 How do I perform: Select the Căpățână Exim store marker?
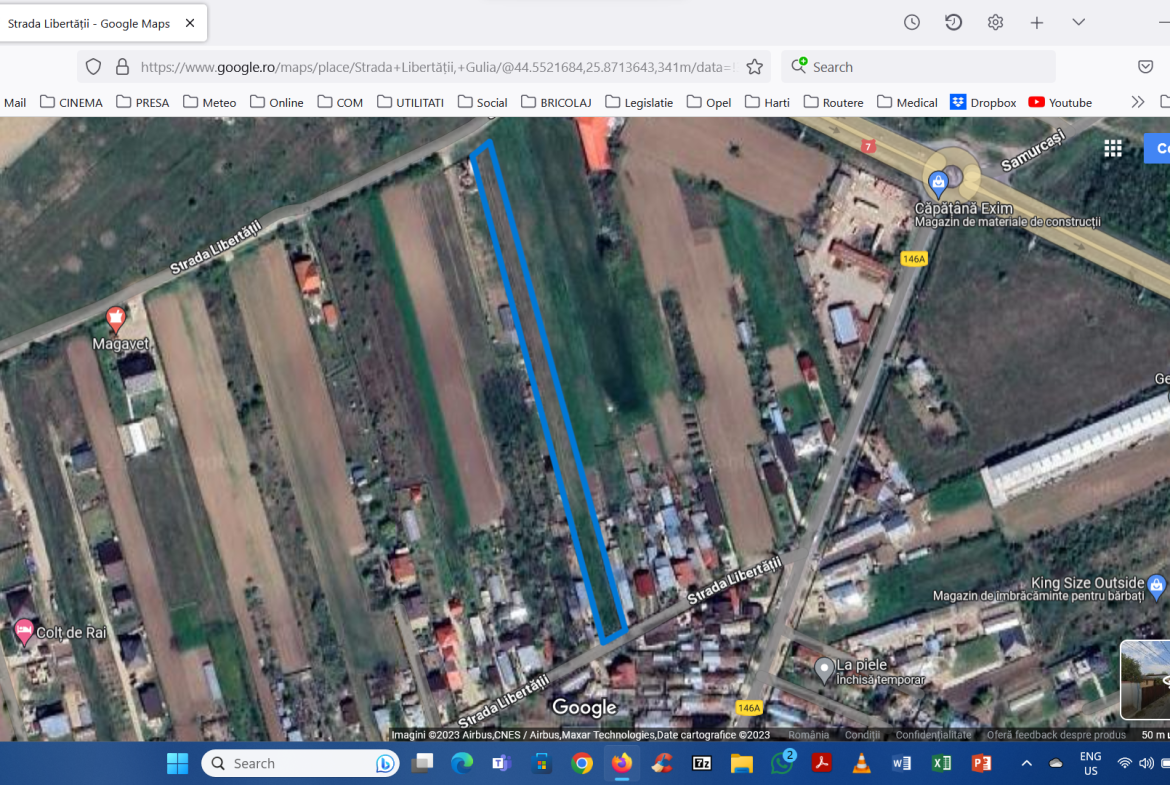(938, 182)
